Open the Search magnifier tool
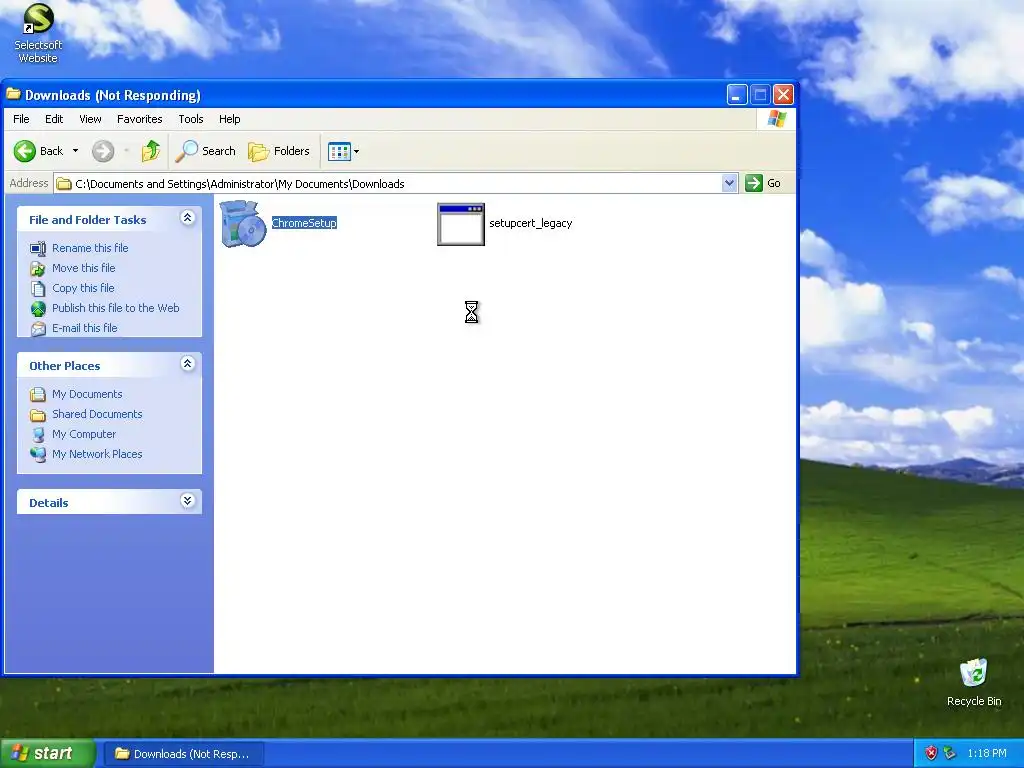Viewport: 1024px width, 768px height. pyautogui.click(x=205, y=151)
